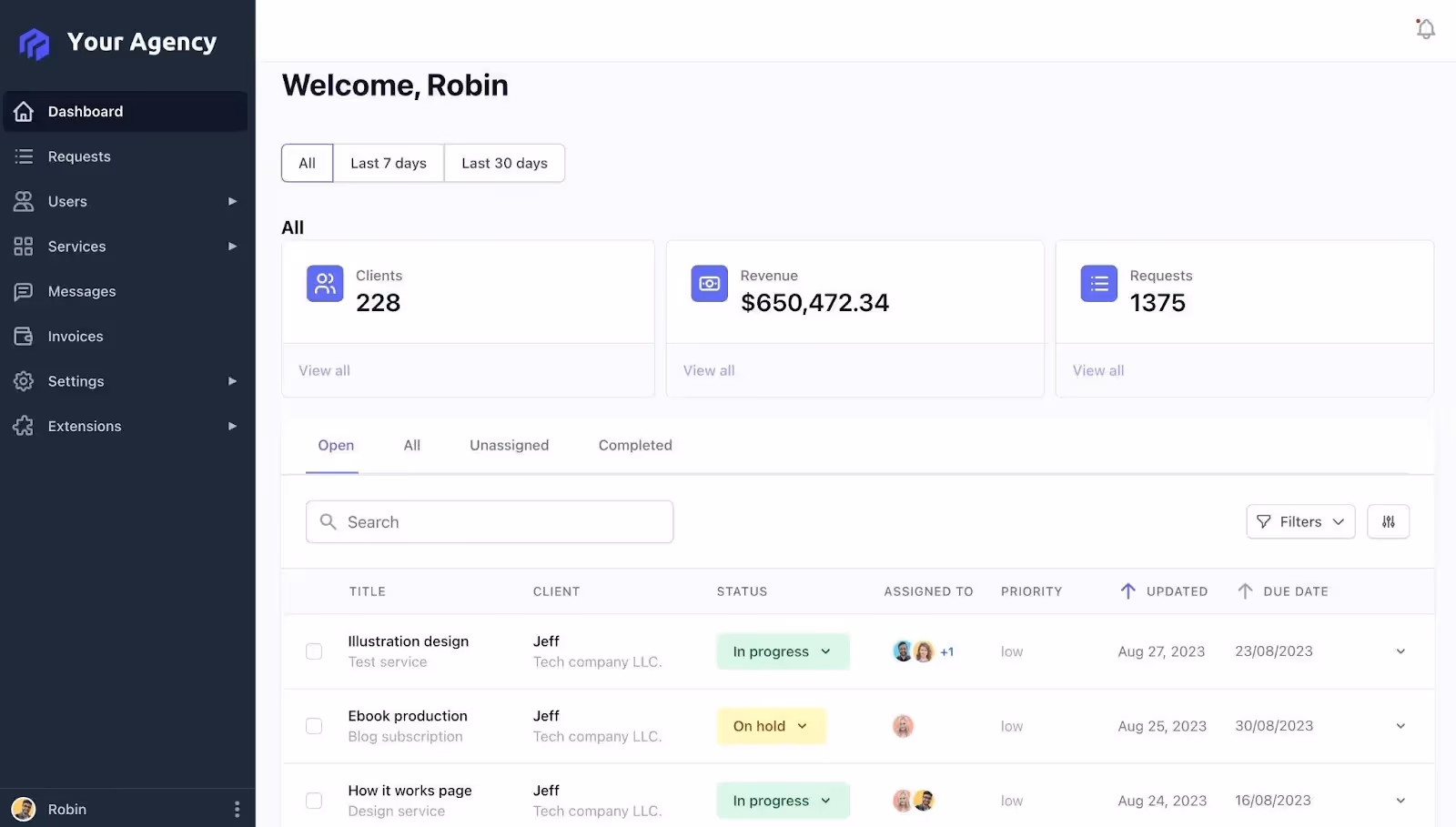Tick the How it works page checkbox
The height and width of the screenshot is (827, 1456).
[x=314, y=801]
